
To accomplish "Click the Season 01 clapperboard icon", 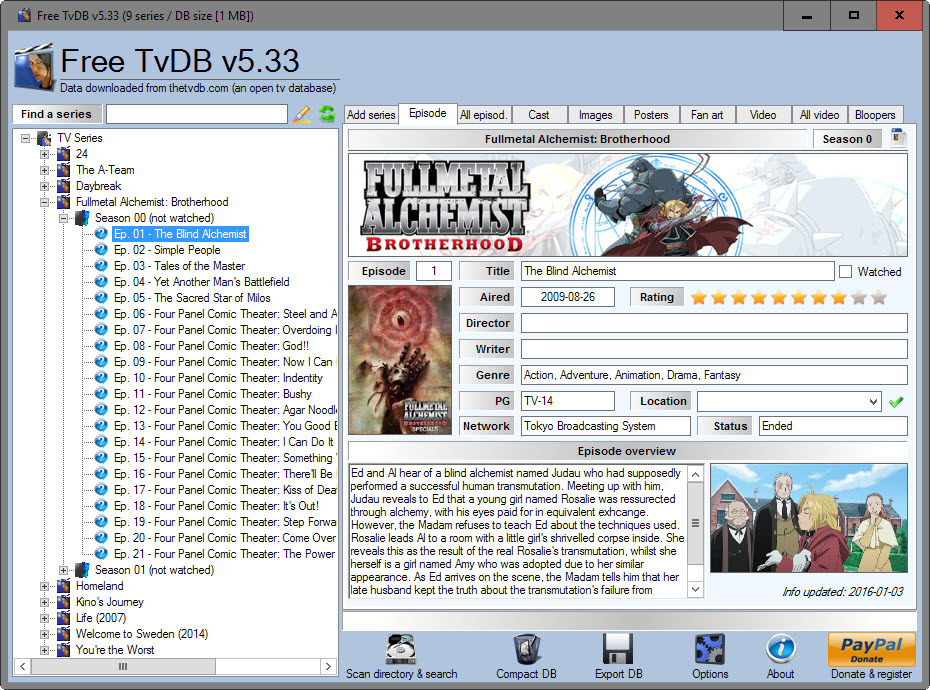I will coord(82,570).
